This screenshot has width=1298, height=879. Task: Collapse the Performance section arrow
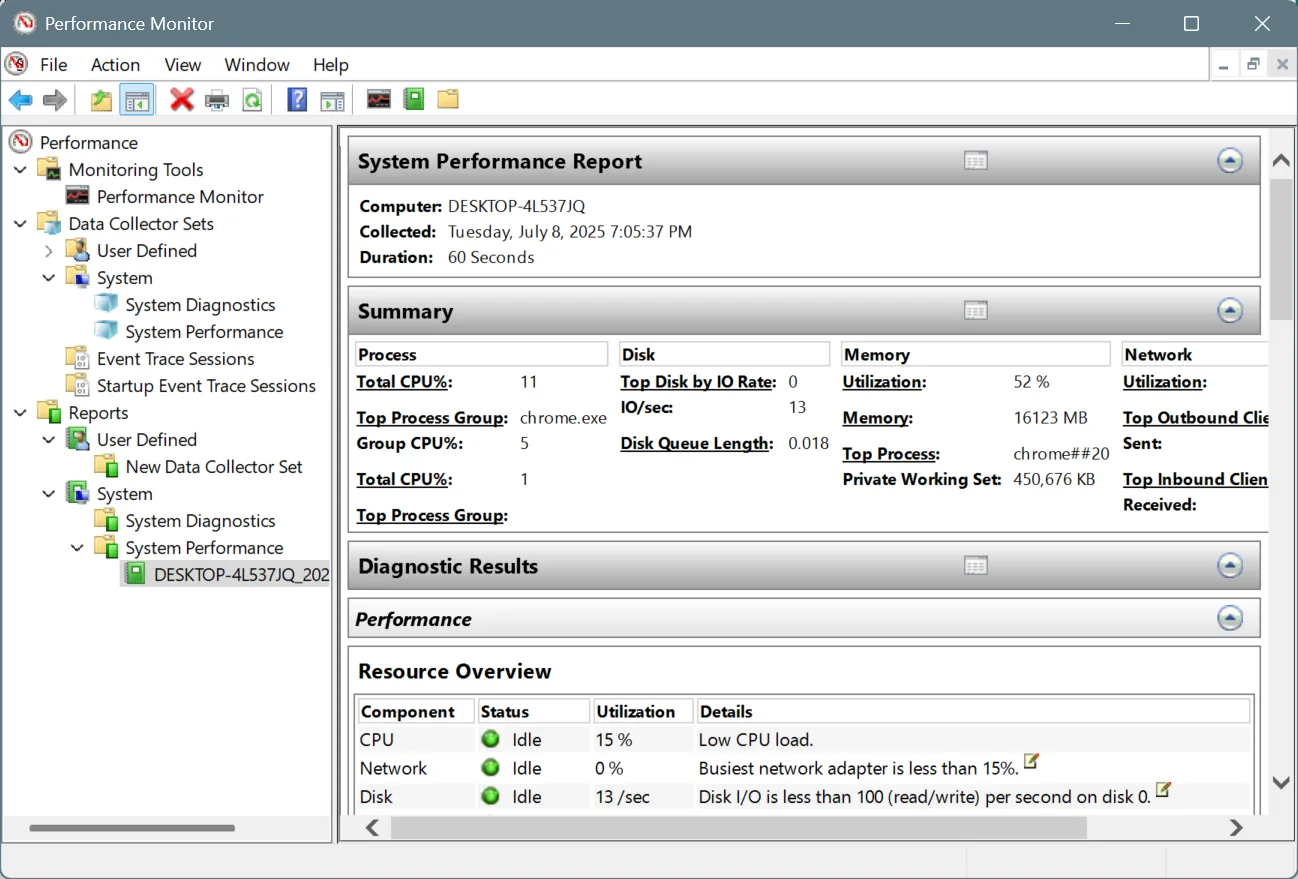(x=1230, y=619)
